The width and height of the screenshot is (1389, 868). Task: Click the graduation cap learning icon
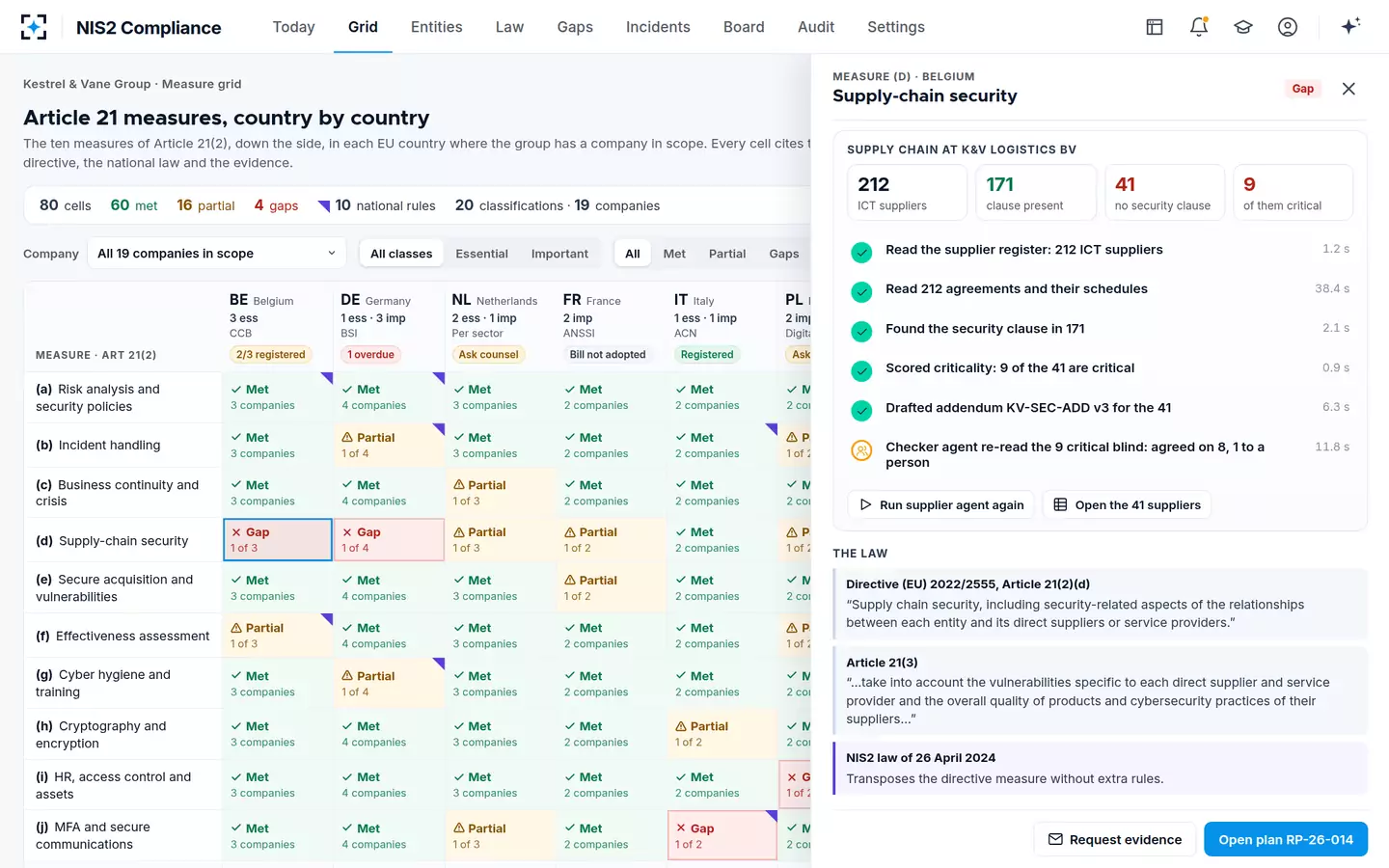pos(1243,27)
